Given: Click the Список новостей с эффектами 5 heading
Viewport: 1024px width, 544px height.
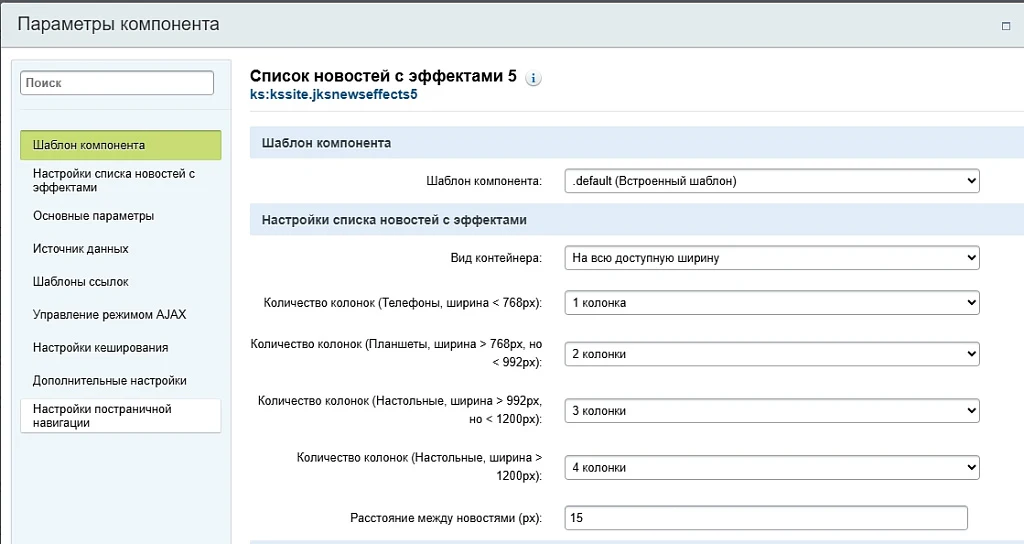Looking at the screenshot, I should click(383, 76).
